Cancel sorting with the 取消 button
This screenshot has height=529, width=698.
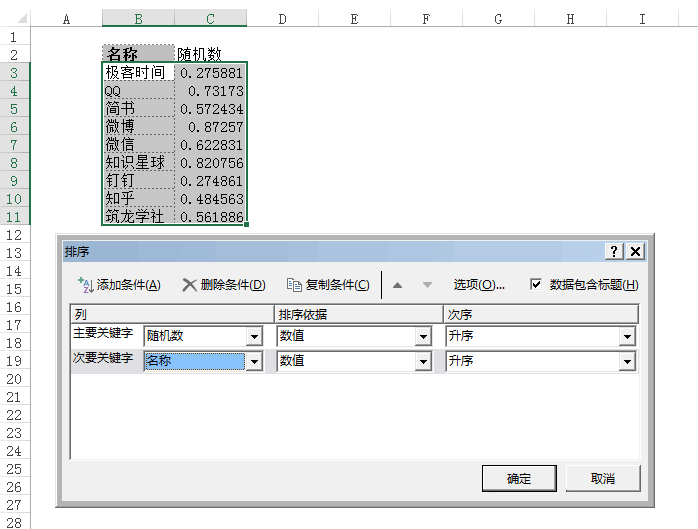pyautogui.click(x=602, y=478)
